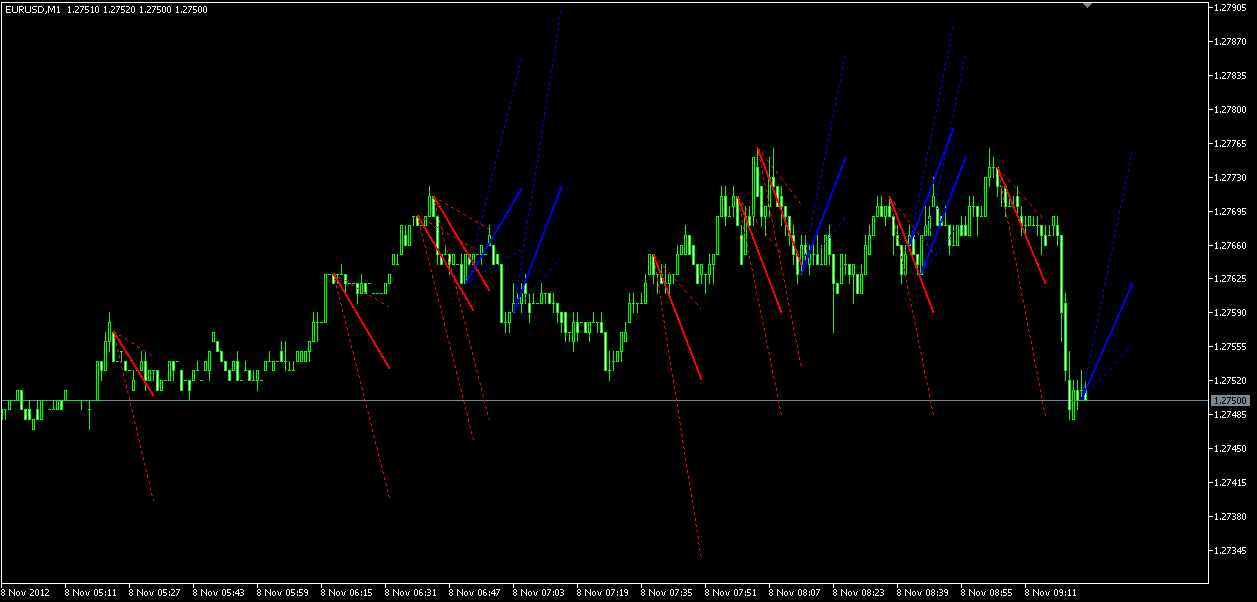Screen dimensions: 1257x602
Task: Click the 1.27660 price axis label
Action: click(x=1230, y=246)
